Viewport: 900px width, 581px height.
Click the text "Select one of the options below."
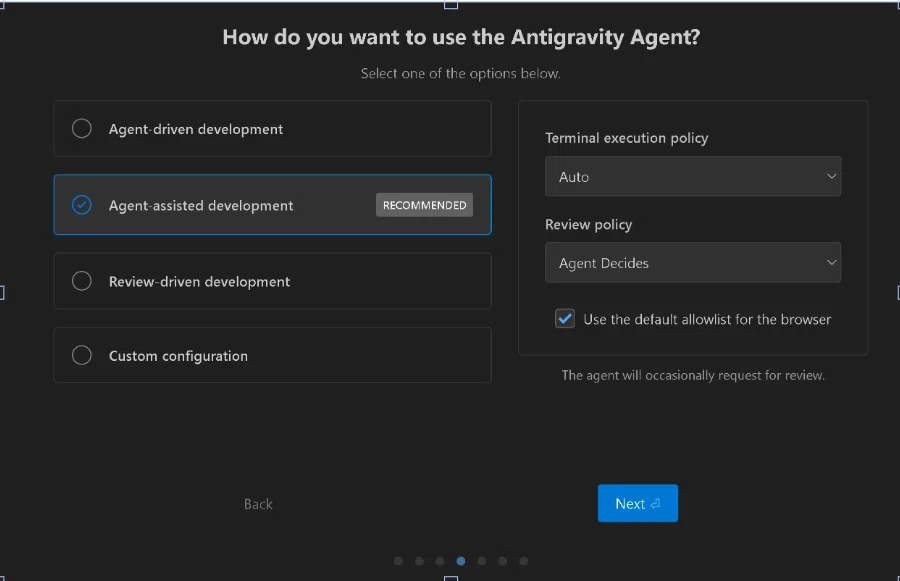pos(460,73)
